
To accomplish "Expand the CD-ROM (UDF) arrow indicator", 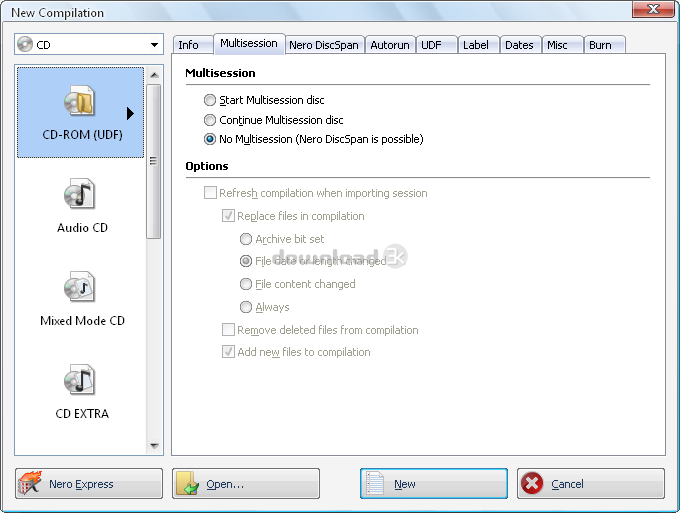I will pyautogui.click(x=130, y=113).
